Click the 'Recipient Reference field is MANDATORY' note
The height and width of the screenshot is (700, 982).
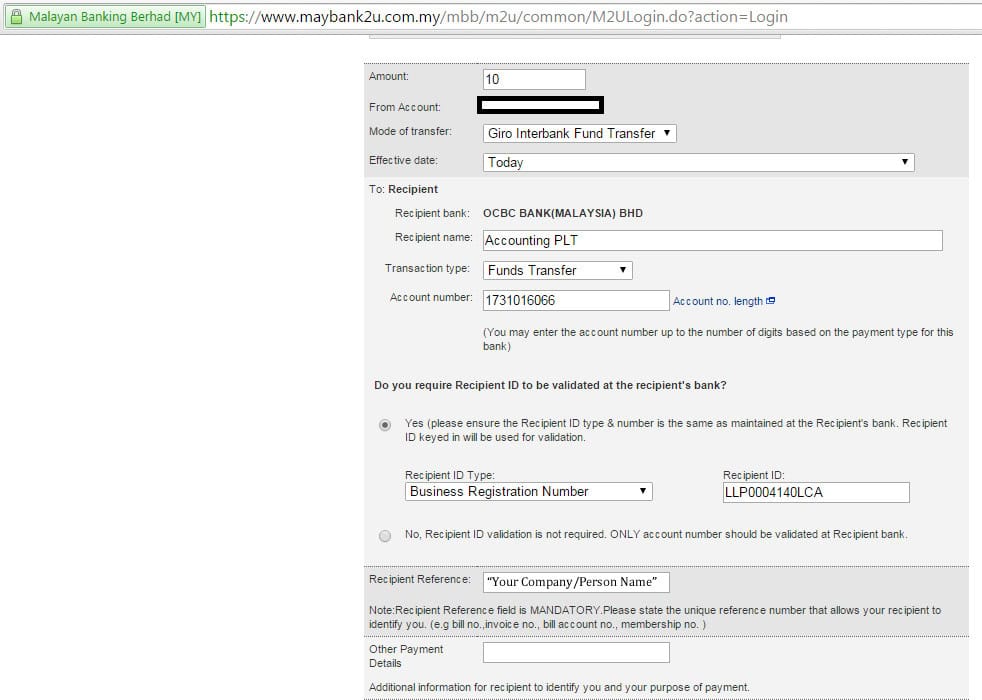point(655,617)
